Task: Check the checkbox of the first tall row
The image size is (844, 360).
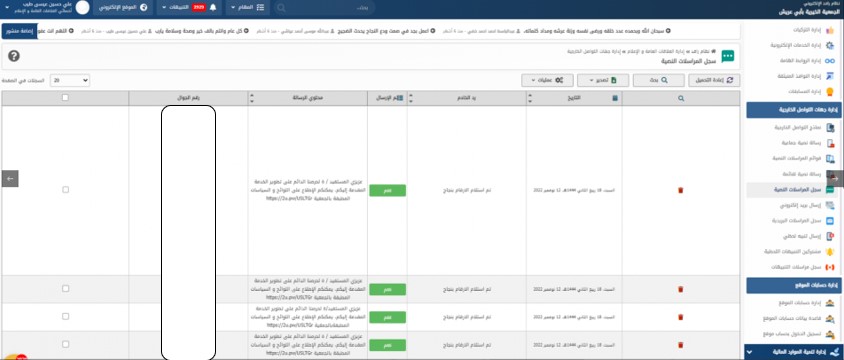Action: (65, 189)
